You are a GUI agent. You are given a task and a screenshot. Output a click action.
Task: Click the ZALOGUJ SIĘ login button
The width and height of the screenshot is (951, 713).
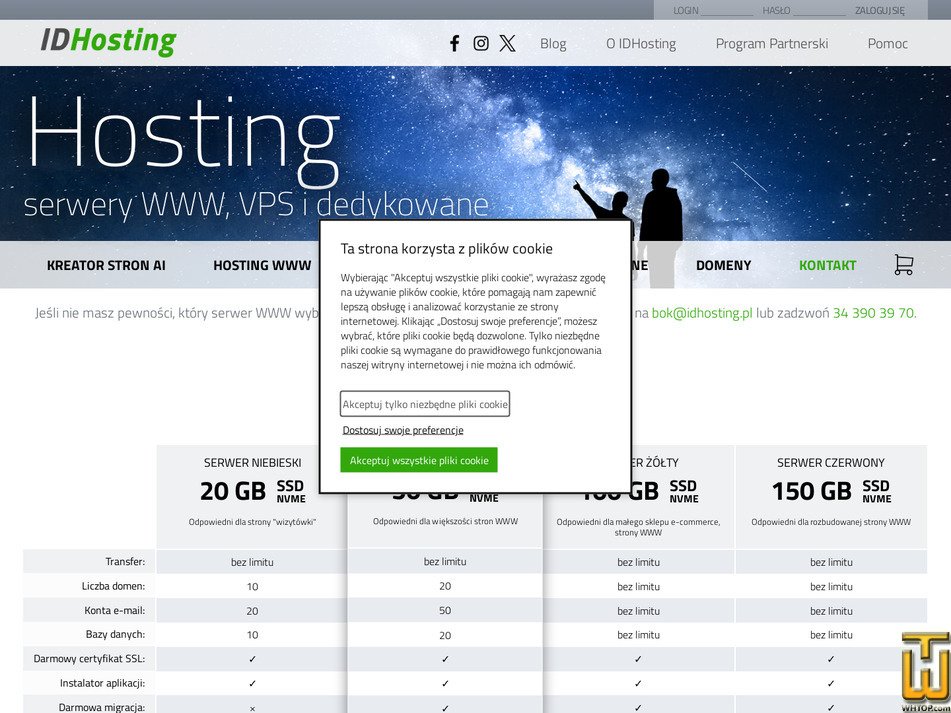[x=879, y=10]
